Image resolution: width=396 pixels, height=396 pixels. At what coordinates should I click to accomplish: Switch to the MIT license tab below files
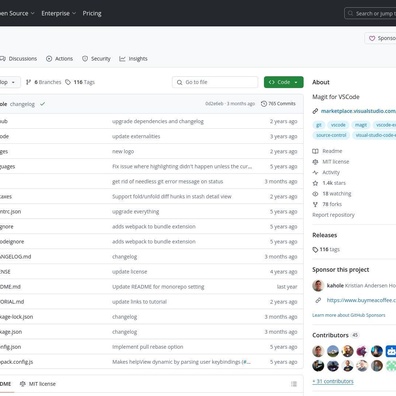click(38, 384)
